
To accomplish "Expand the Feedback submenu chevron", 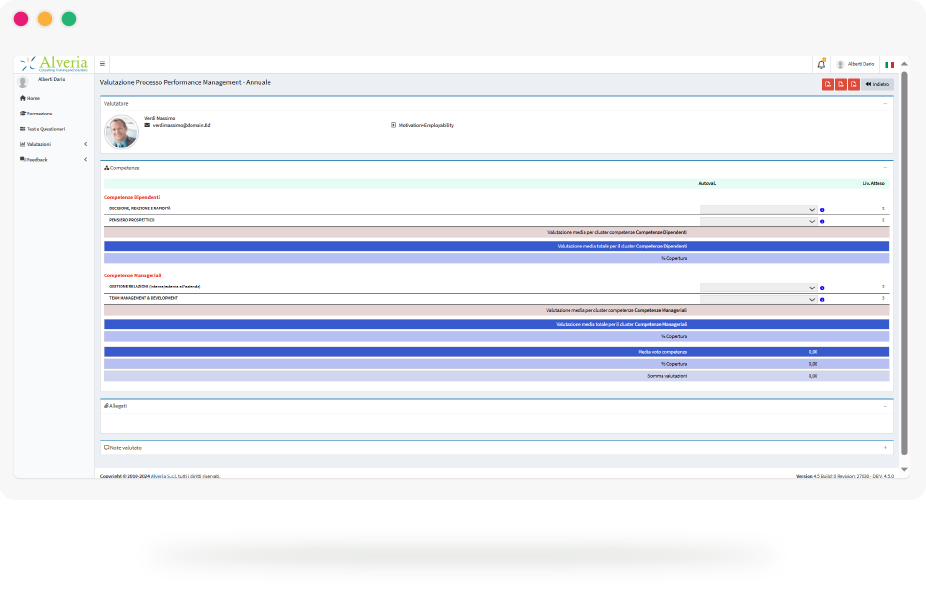I will pos(86,159).
